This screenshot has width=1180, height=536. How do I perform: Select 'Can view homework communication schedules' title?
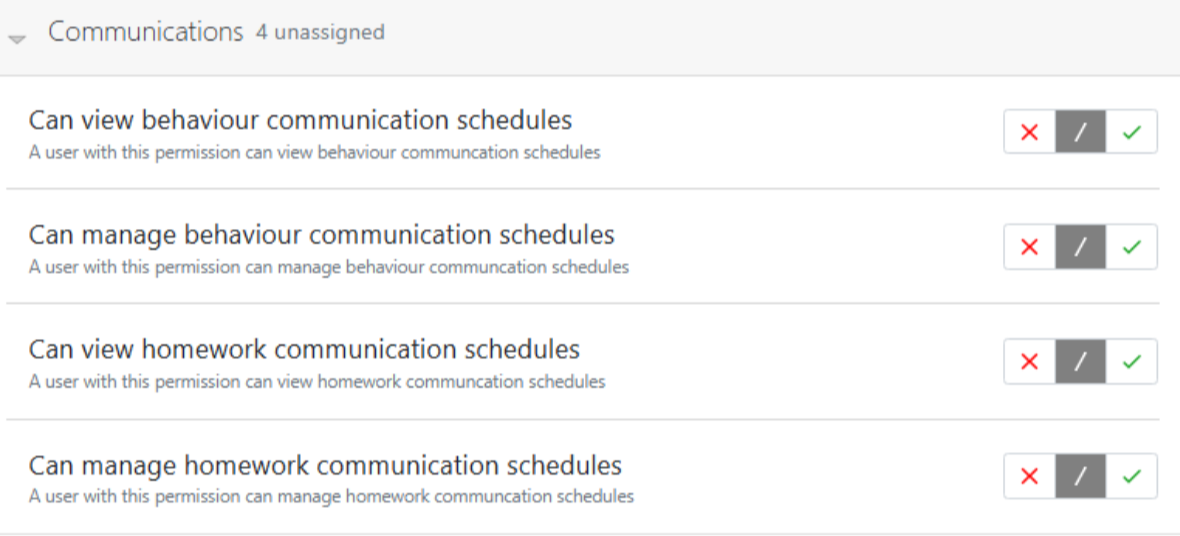tap(304, 350)
